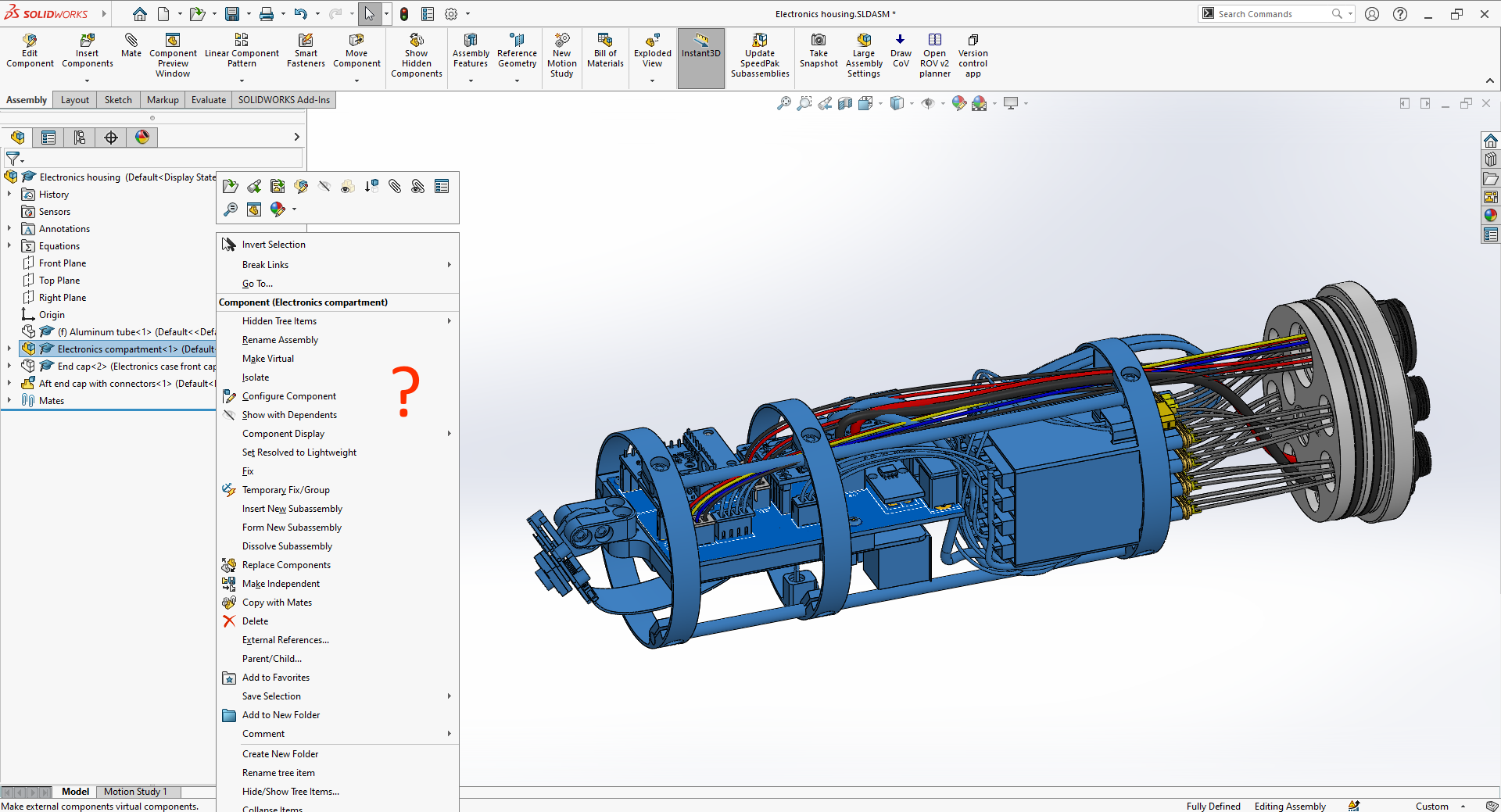Select Invert Selection from context menu

tap(338, 245)
